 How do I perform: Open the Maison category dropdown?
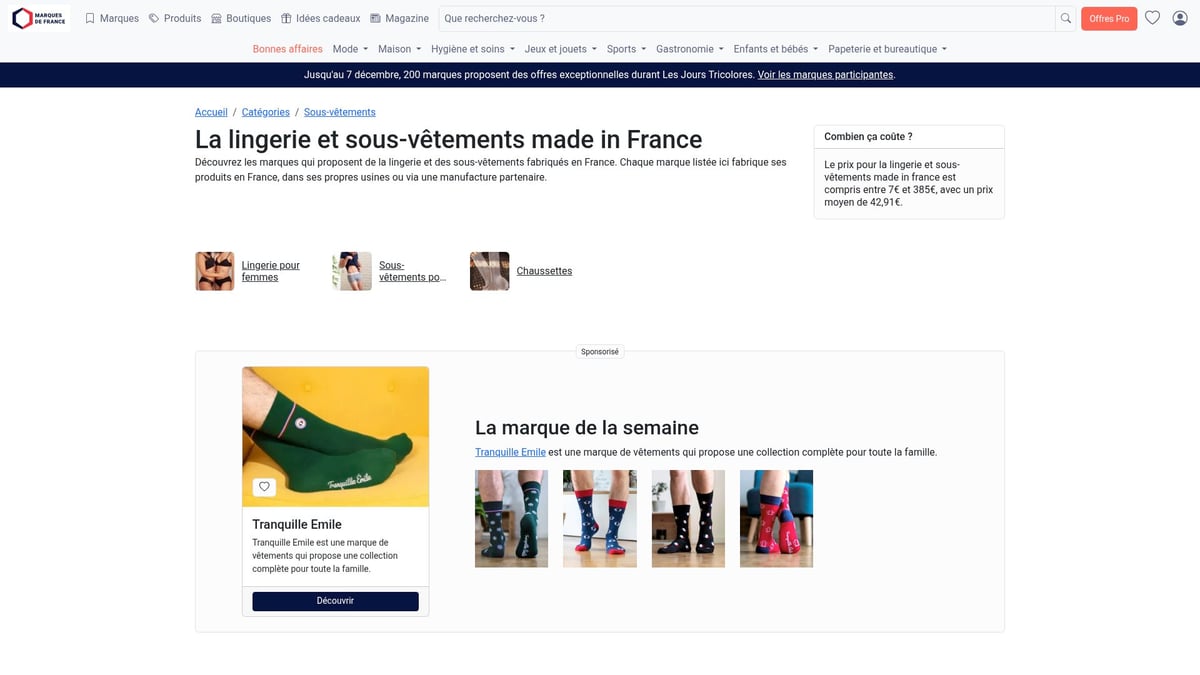point(398,48)
